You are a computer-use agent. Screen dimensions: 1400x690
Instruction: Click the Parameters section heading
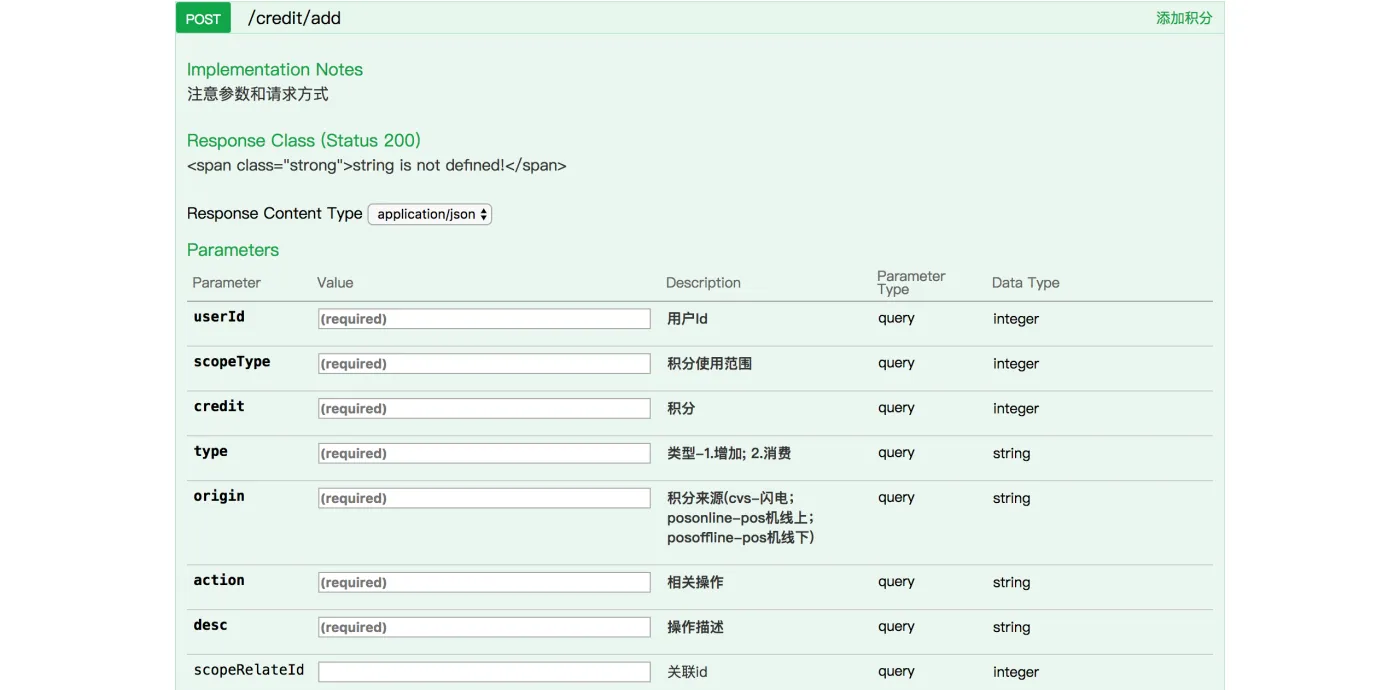(x=232, y=250)
